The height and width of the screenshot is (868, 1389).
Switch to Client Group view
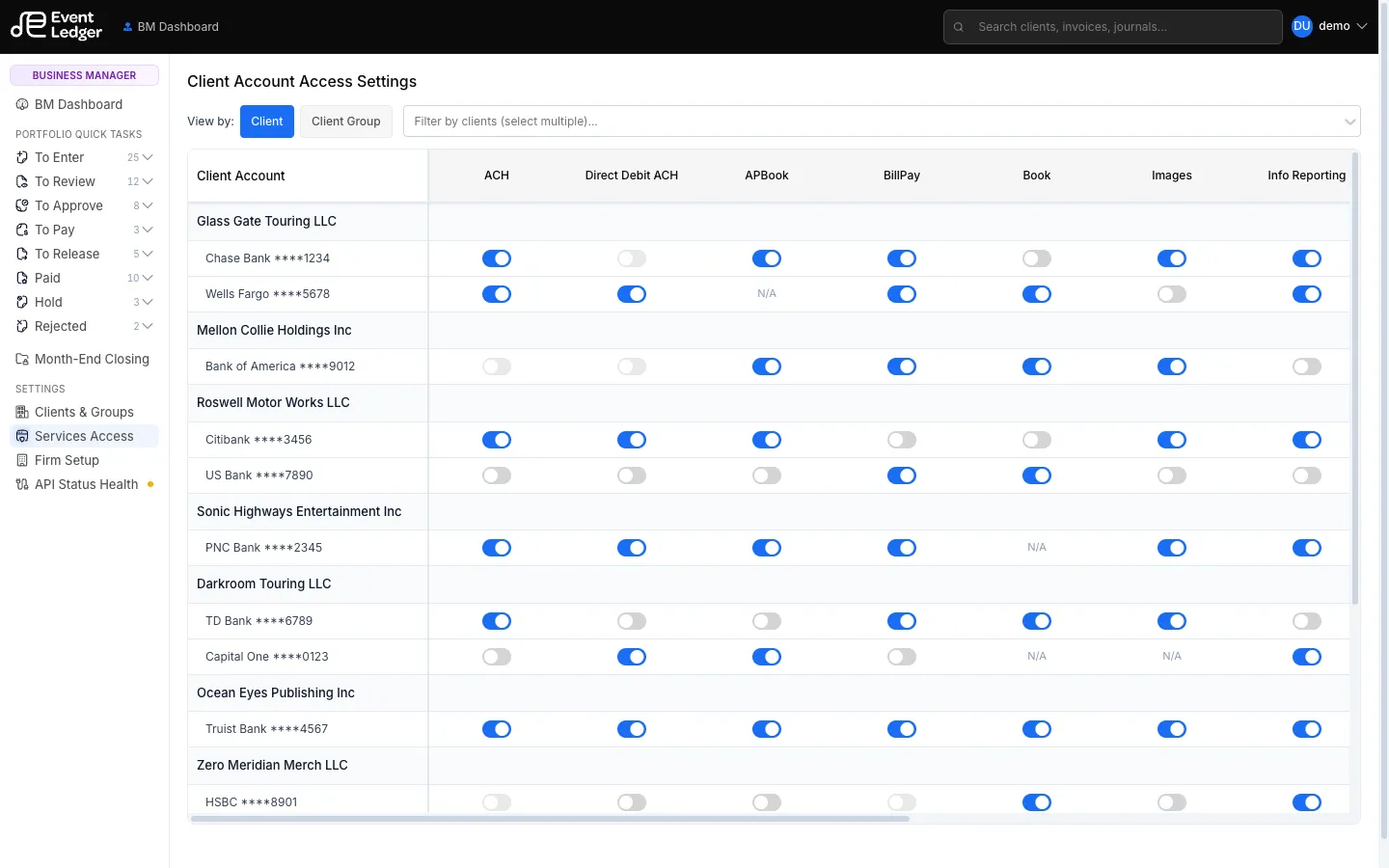coord(346,122)
